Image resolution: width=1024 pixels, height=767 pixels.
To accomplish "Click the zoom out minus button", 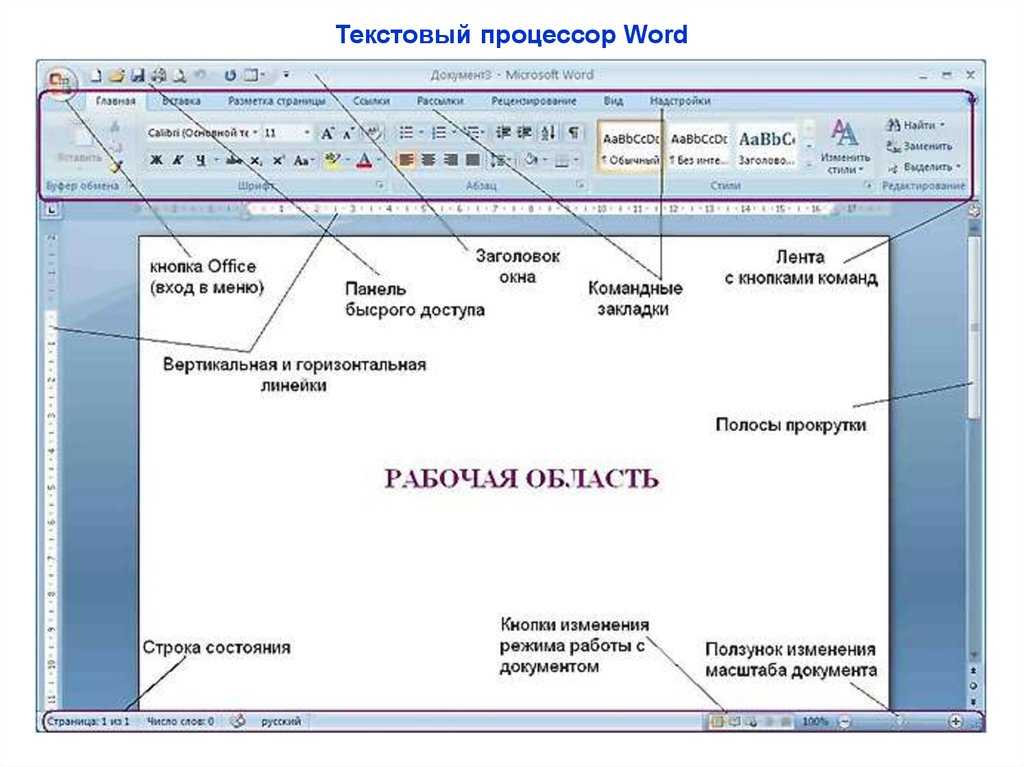I will point(844,722).
